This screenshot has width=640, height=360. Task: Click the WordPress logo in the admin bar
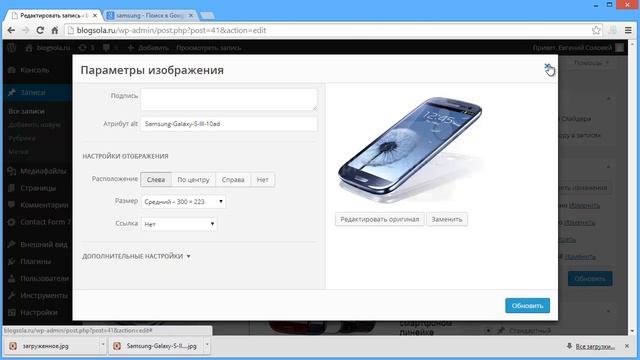coord(12,48)
